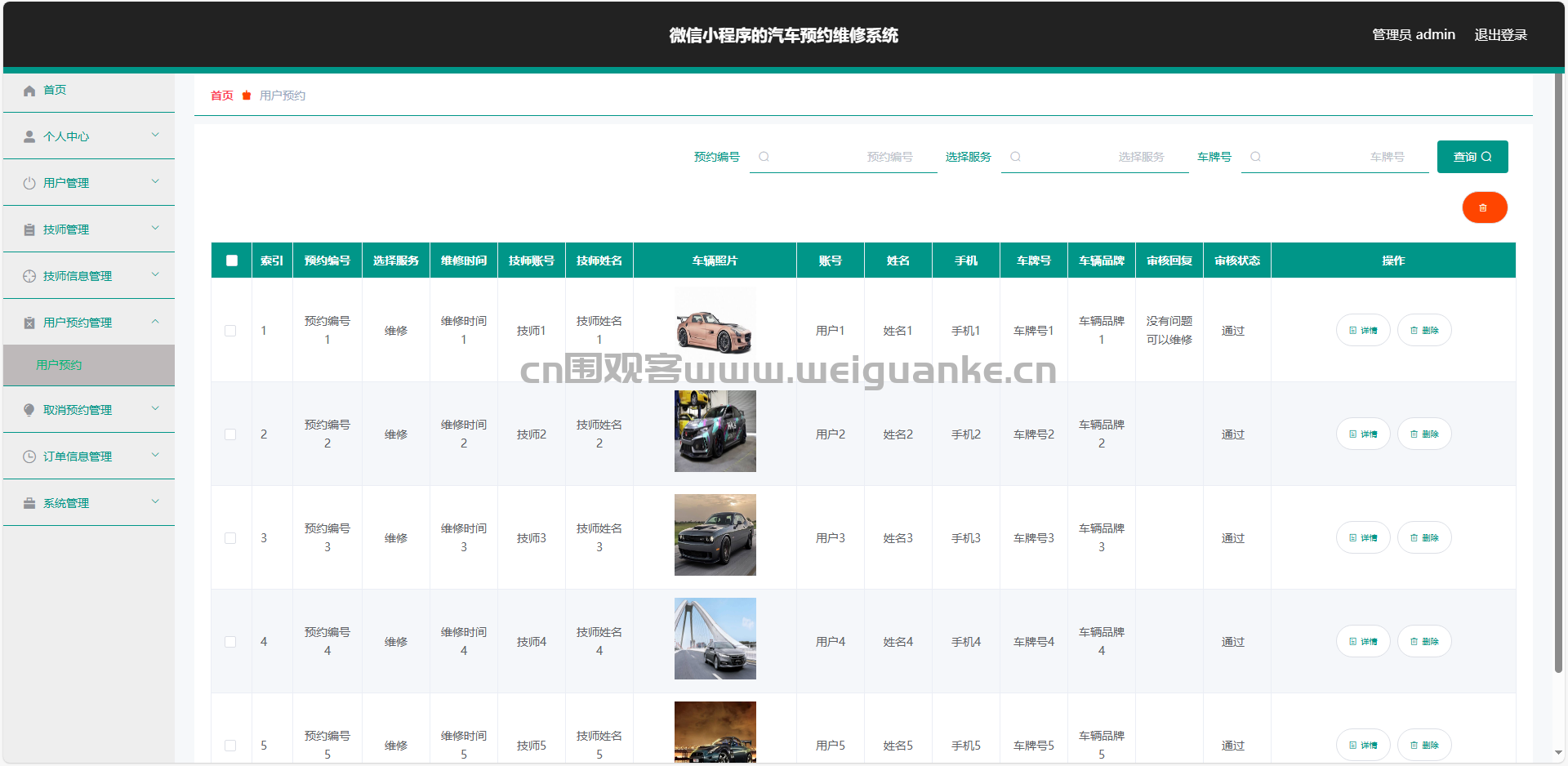
Task: Click the page vertical scrollbar
Action: click(x=1558, y=373)
